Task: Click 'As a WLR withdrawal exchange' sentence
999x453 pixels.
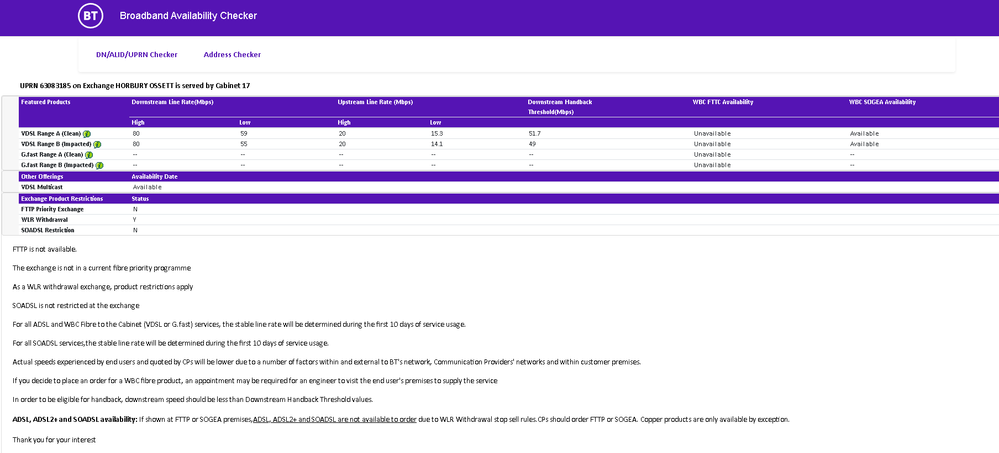Action: pos(103,287)
